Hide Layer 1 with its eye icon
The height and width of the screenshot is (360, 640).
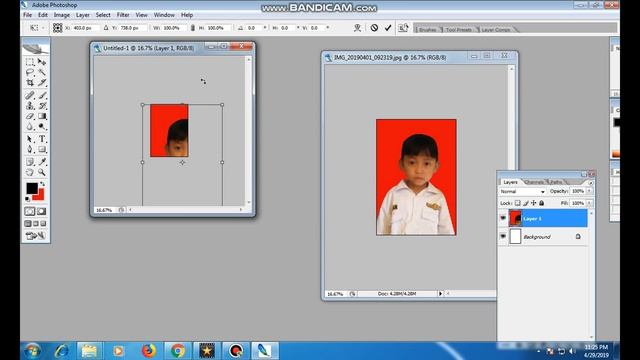(503, 218)
